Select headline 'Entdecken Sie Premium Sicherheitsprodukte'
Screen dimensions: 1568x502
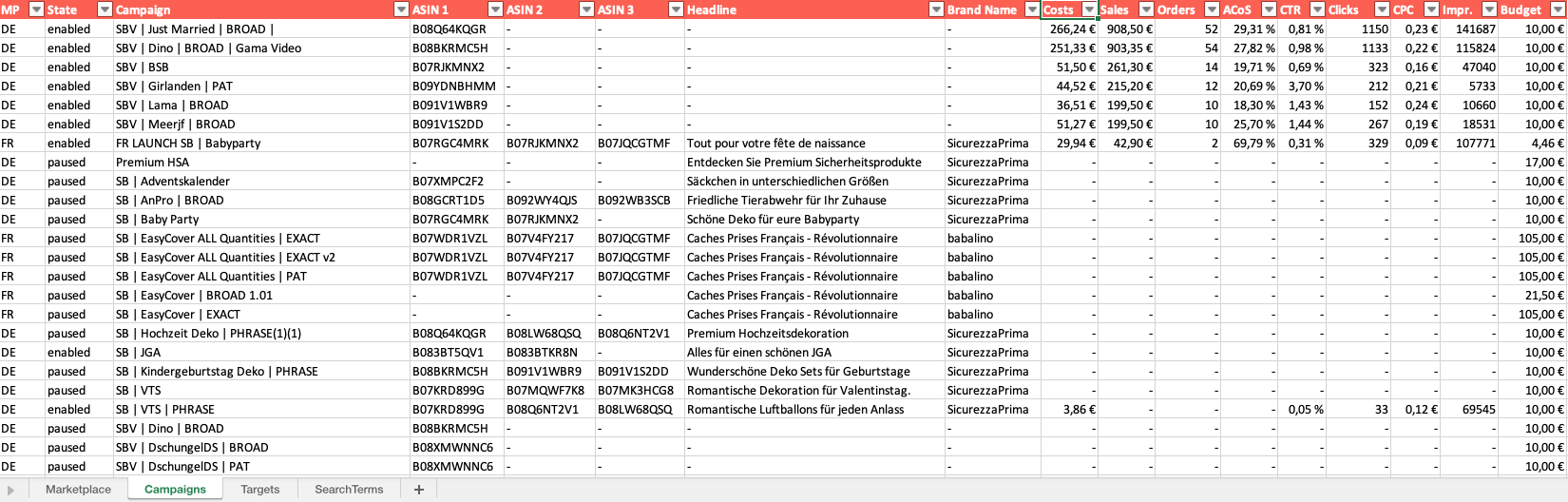tap(814, 162)
